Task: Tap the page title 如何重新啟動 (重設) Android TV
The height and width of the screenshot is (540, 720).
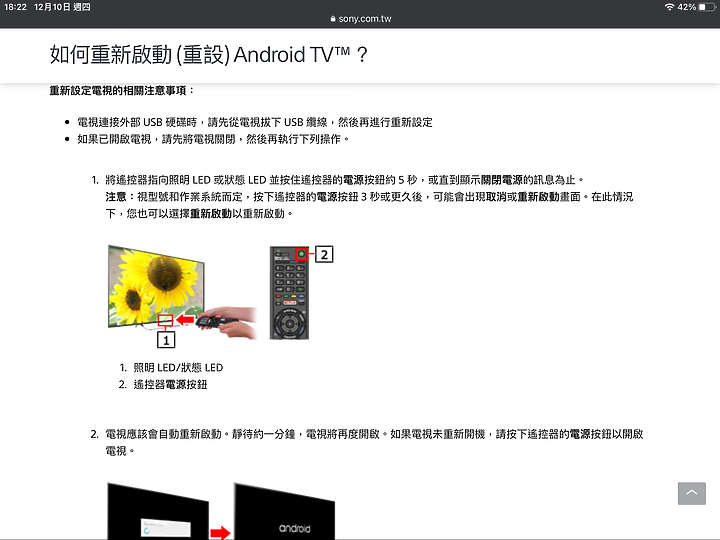Action: [x=208, y=55]
